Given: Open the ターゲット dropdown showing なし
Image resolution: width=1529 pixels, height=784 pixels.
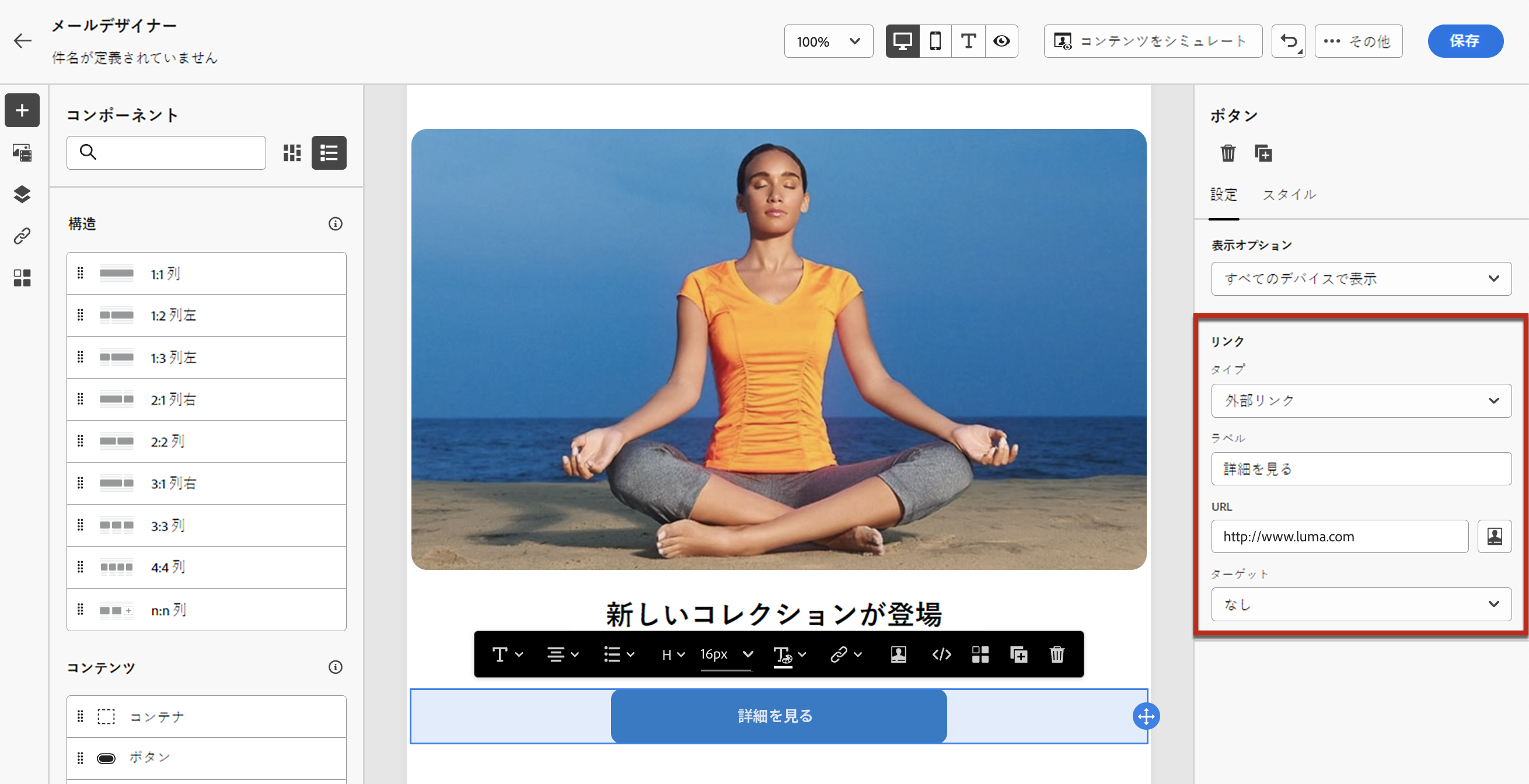Looking at the screenshot, I should pos(1360,604).
